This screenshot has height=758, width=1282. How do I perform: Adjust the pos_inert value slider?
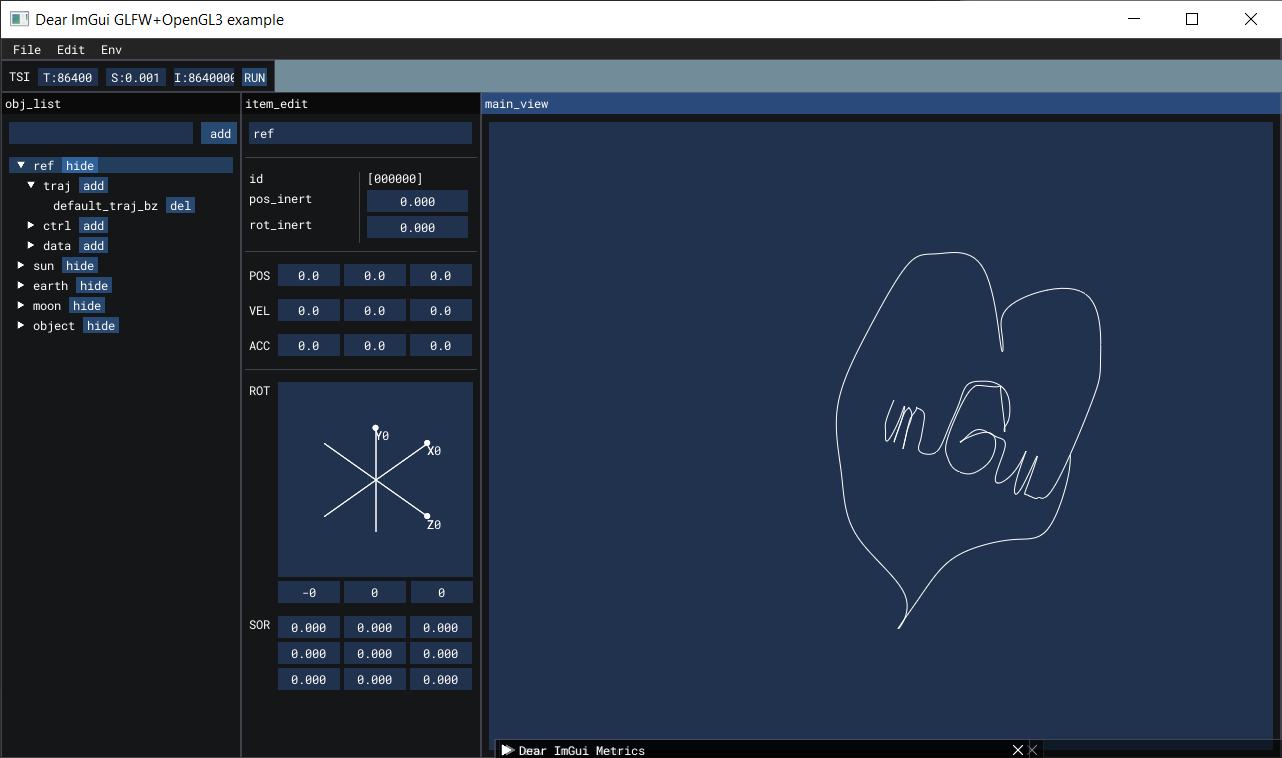coord(417,200)
